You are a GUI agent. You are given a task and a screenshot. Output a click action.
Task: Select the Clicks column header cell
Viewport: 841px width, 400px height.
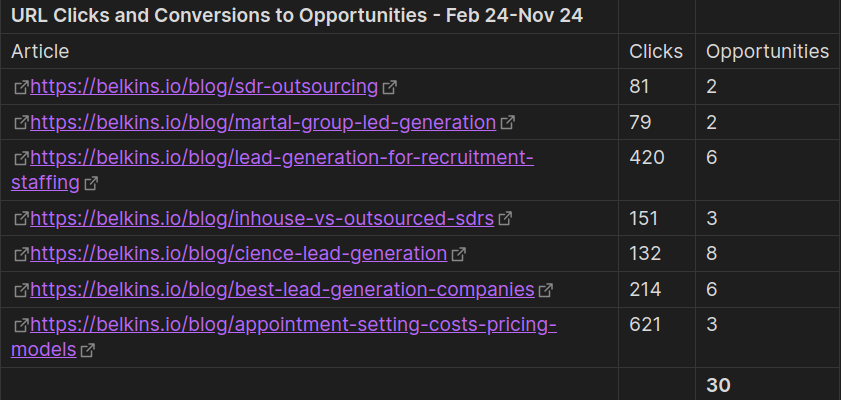pyautogui.click(x=656, y=52)
